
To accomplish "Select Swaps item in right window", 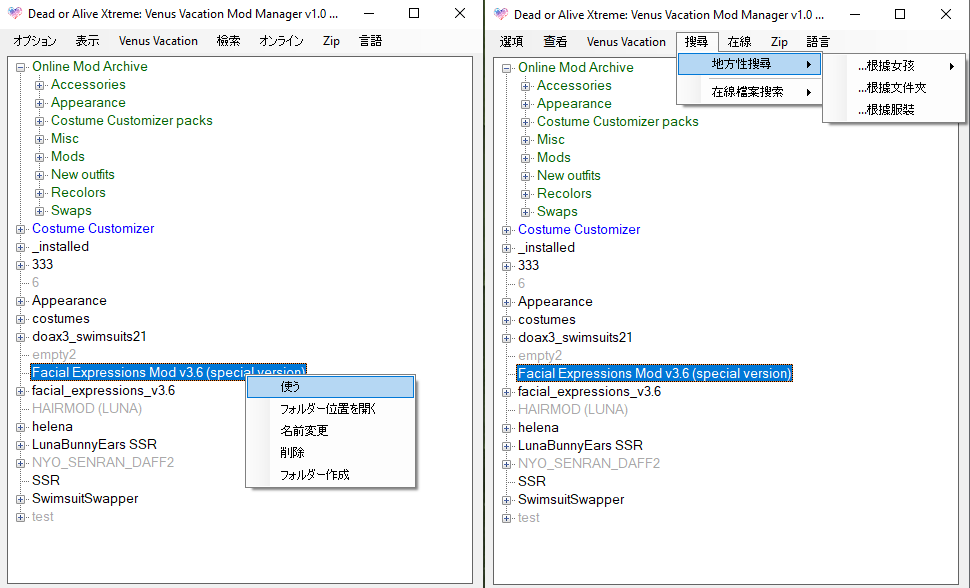I will point(557,211).
